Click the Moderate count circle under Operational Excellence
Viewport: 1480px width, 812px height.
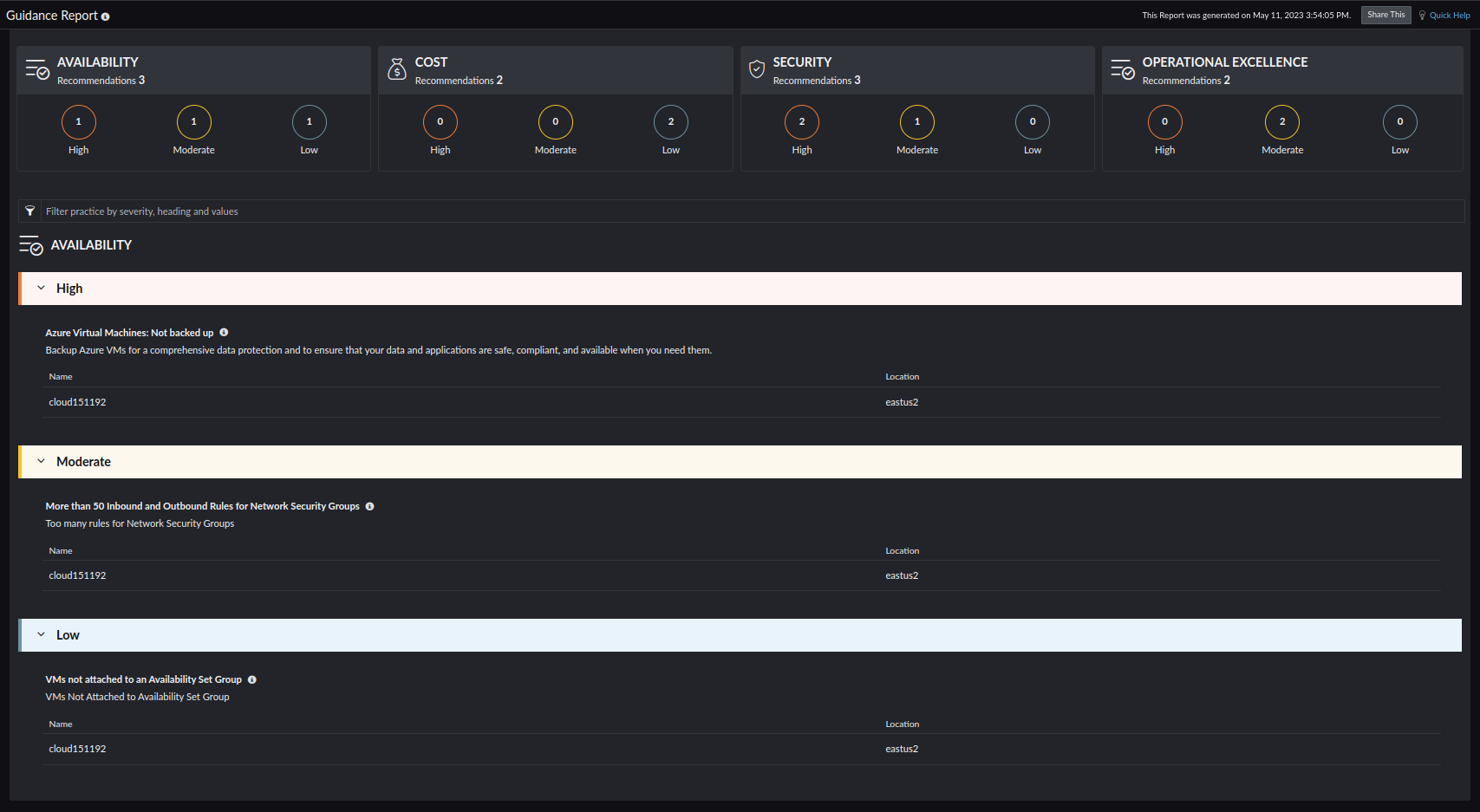[x=1282, y=122]
